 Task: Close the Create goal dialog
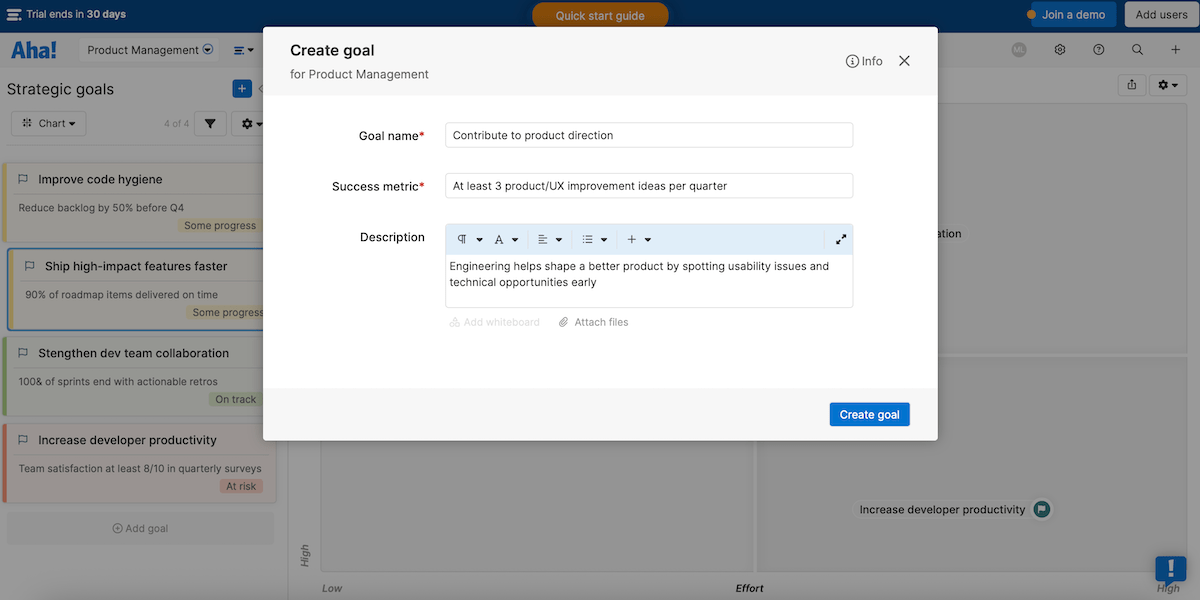tap(904, 61)
